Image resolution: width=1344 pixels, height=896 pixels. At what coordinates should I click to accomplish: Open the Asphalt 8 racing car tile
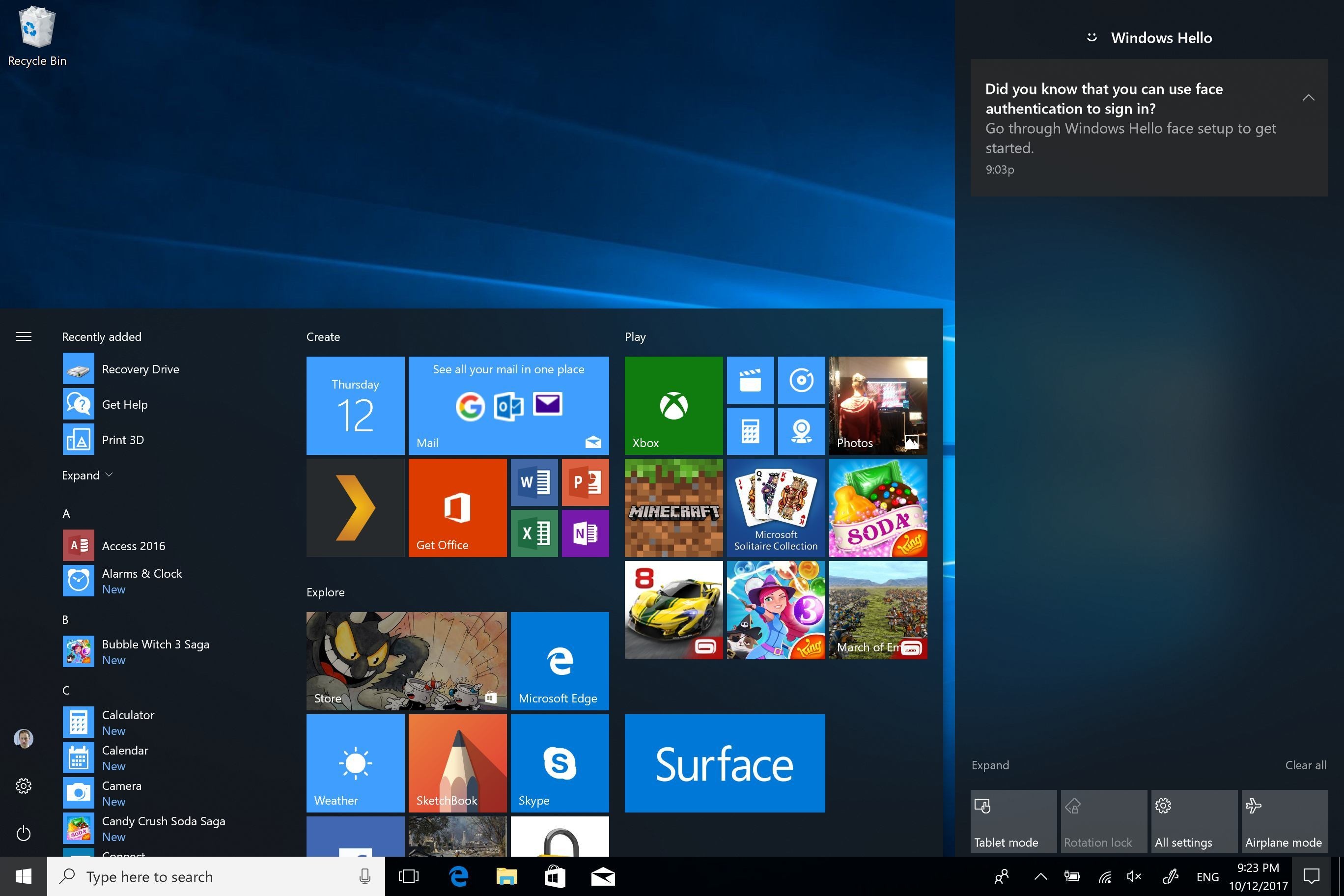click(x=673, y=610)
